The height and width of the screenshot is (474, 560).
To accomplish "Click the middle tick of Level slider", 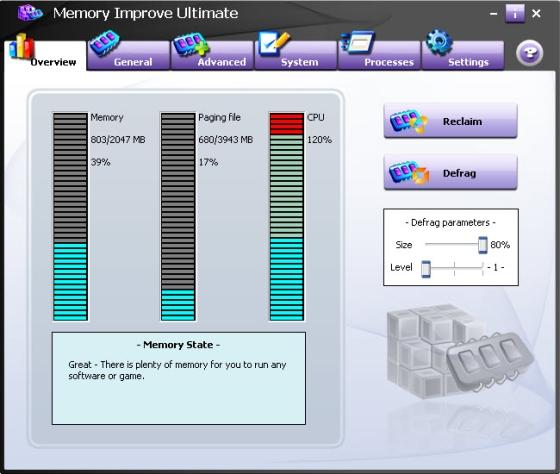I will pos(454,269).
